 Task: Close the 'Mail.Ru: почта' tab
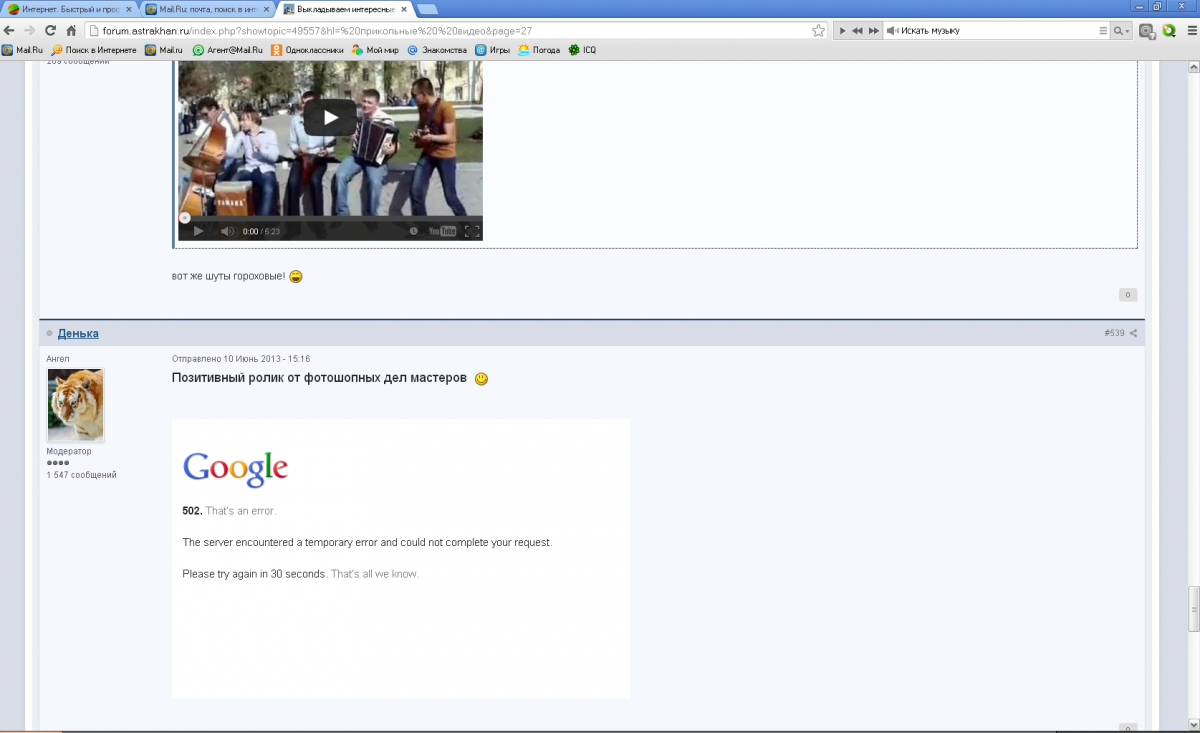click(266, 9)
